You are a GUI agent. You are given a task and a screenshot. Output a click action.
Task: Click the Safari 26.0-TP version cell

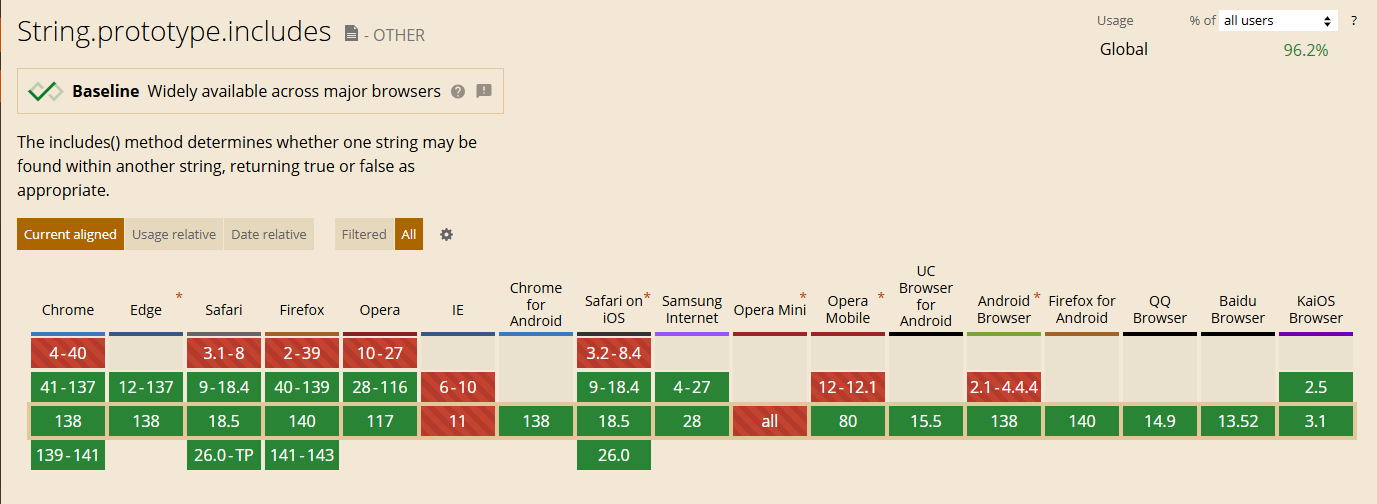tap(224, 455)
